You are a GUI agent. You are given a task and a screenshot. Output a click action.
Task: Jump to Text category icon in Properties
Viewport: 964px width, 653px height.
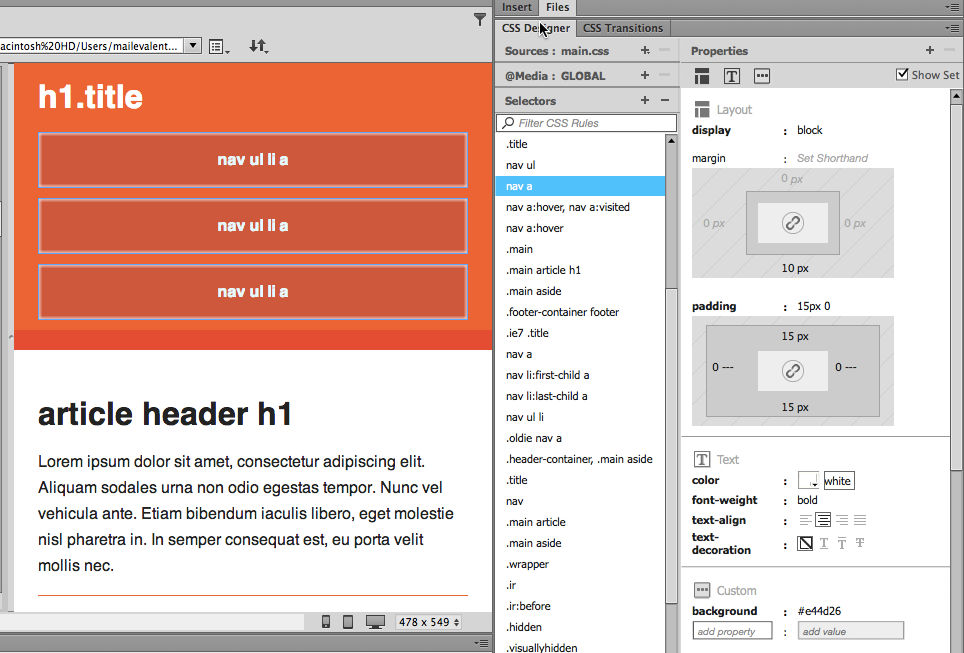(732, 76)
